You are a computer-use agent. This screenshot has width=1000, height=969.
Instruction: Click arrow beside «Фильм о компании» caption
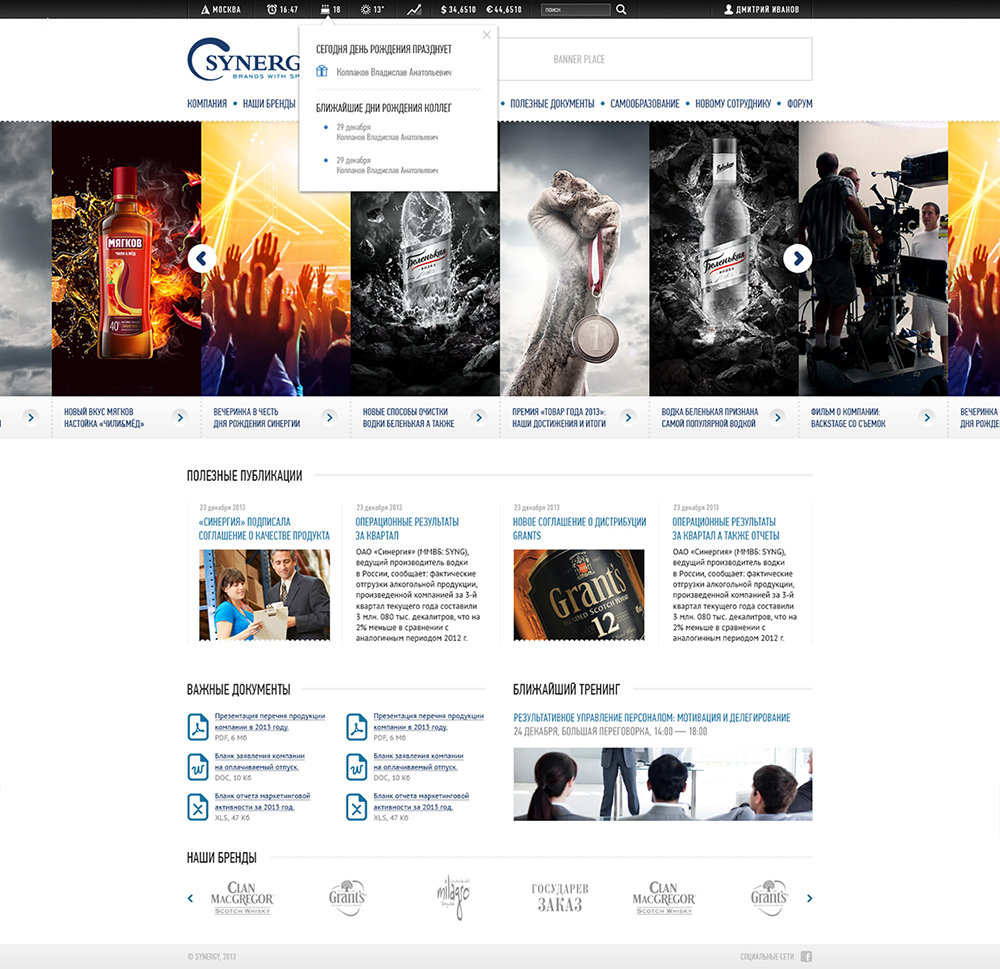pos(926,417)
